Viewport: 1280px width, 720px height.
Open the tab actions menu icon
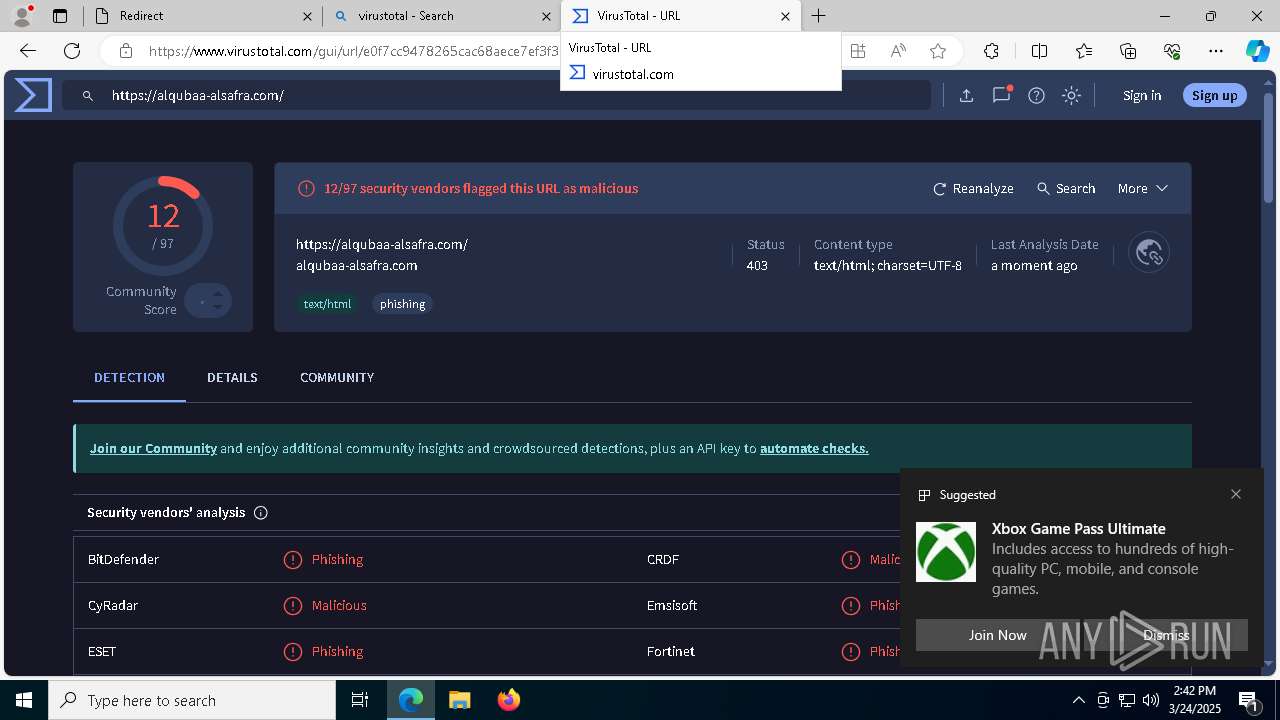point(60,16)
